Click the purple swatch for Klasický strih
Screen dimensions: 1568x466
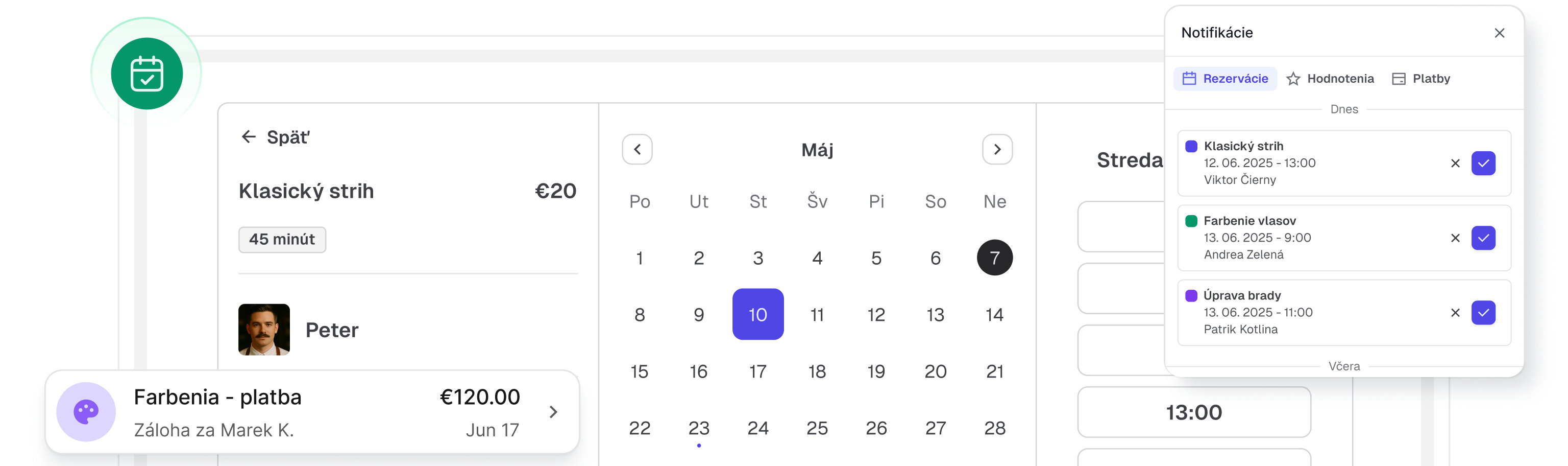1191,146
